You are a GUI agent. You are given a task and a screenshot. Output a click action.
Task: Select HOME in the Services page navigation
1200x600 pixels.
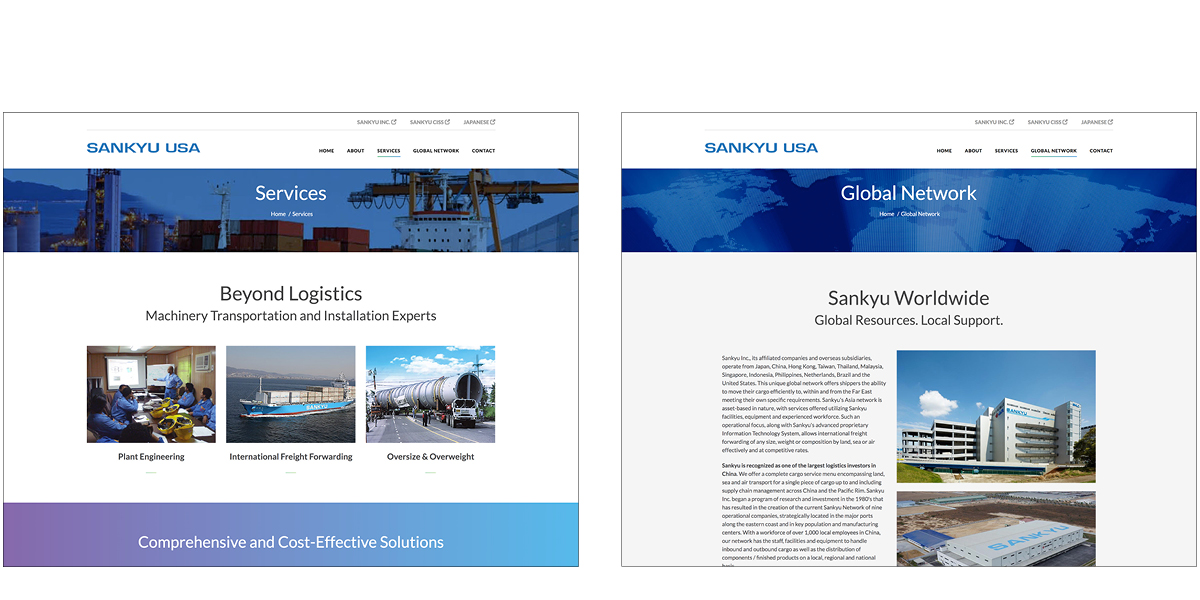pos(326,151)
